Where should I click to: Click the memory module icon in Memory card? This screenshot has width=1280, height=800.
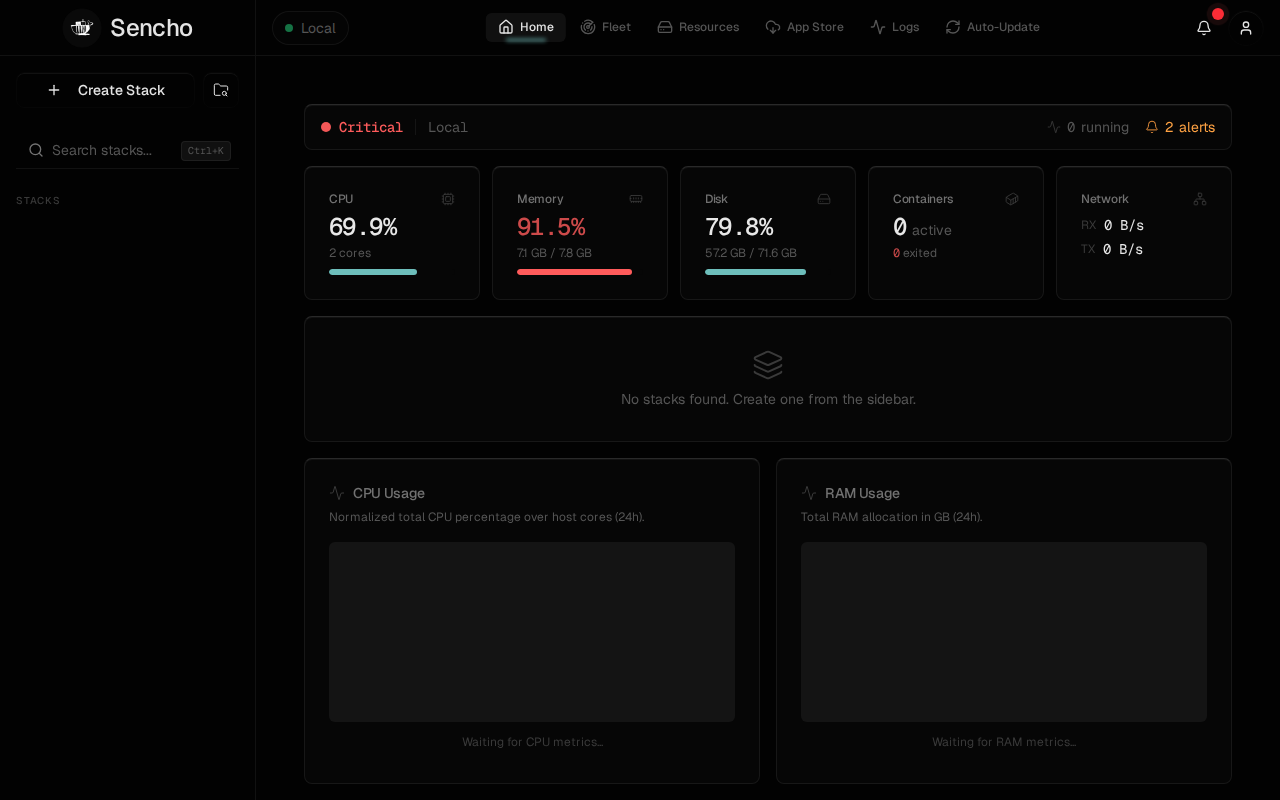[x=636, y=199]
